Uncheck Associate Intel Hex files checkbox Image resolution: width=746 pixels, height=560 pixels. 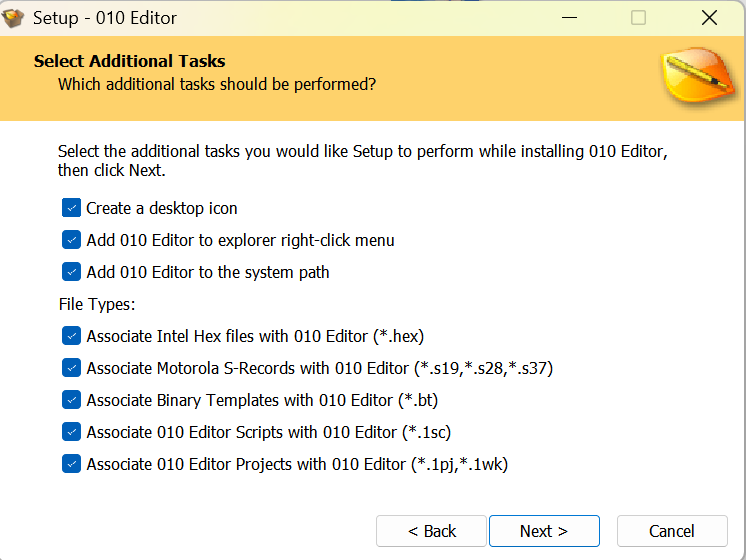[71, 335]
